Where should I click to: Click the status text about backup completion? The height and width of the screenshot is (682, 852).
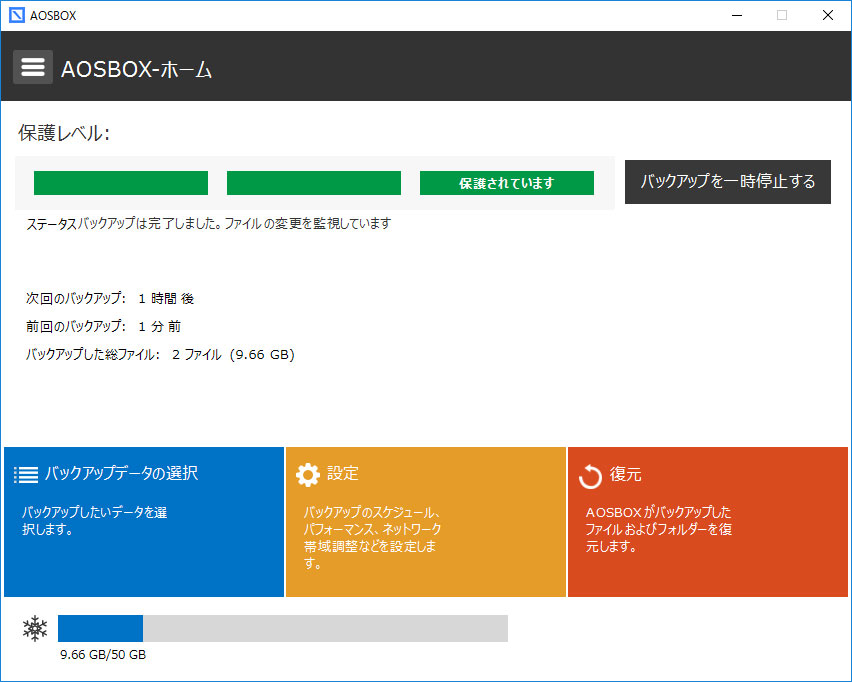click(209, 223)
